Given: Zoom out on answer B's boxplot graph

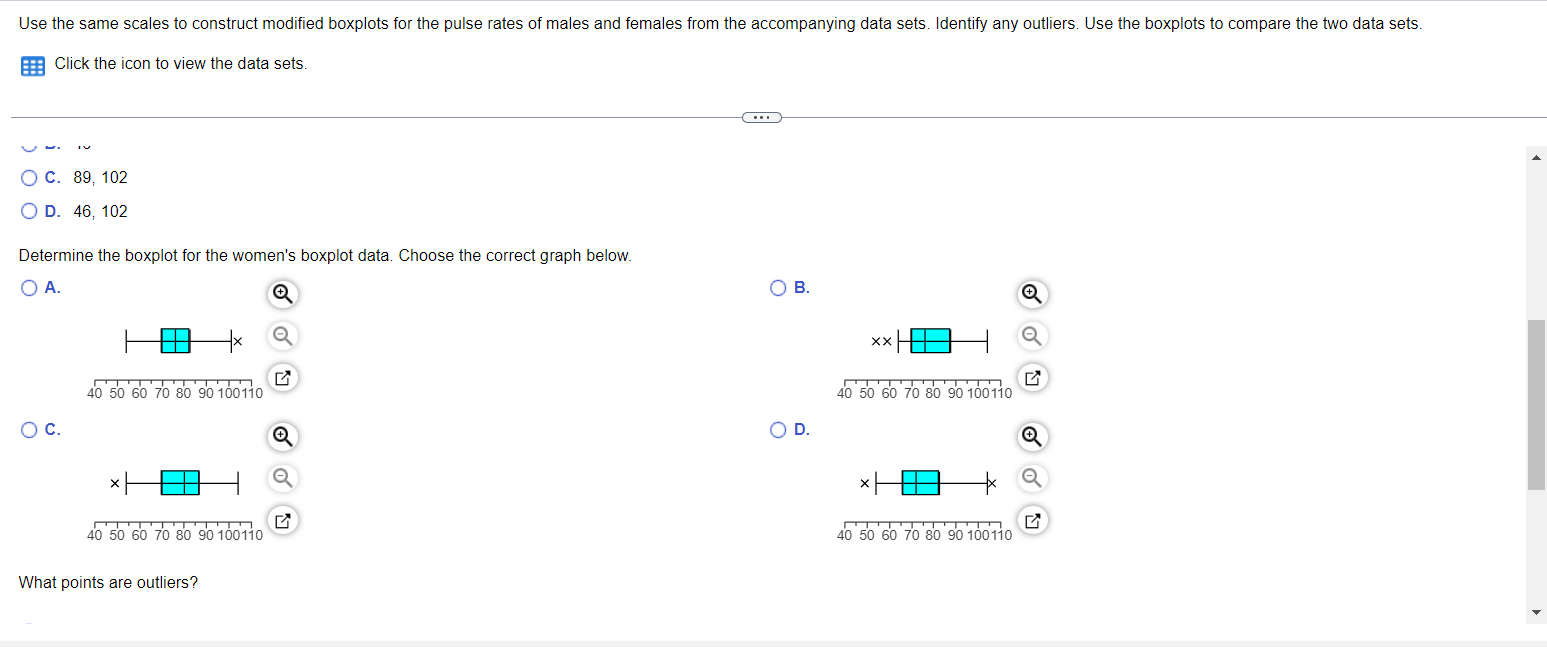Looking at the screenshot, I should pos(1032,336).
